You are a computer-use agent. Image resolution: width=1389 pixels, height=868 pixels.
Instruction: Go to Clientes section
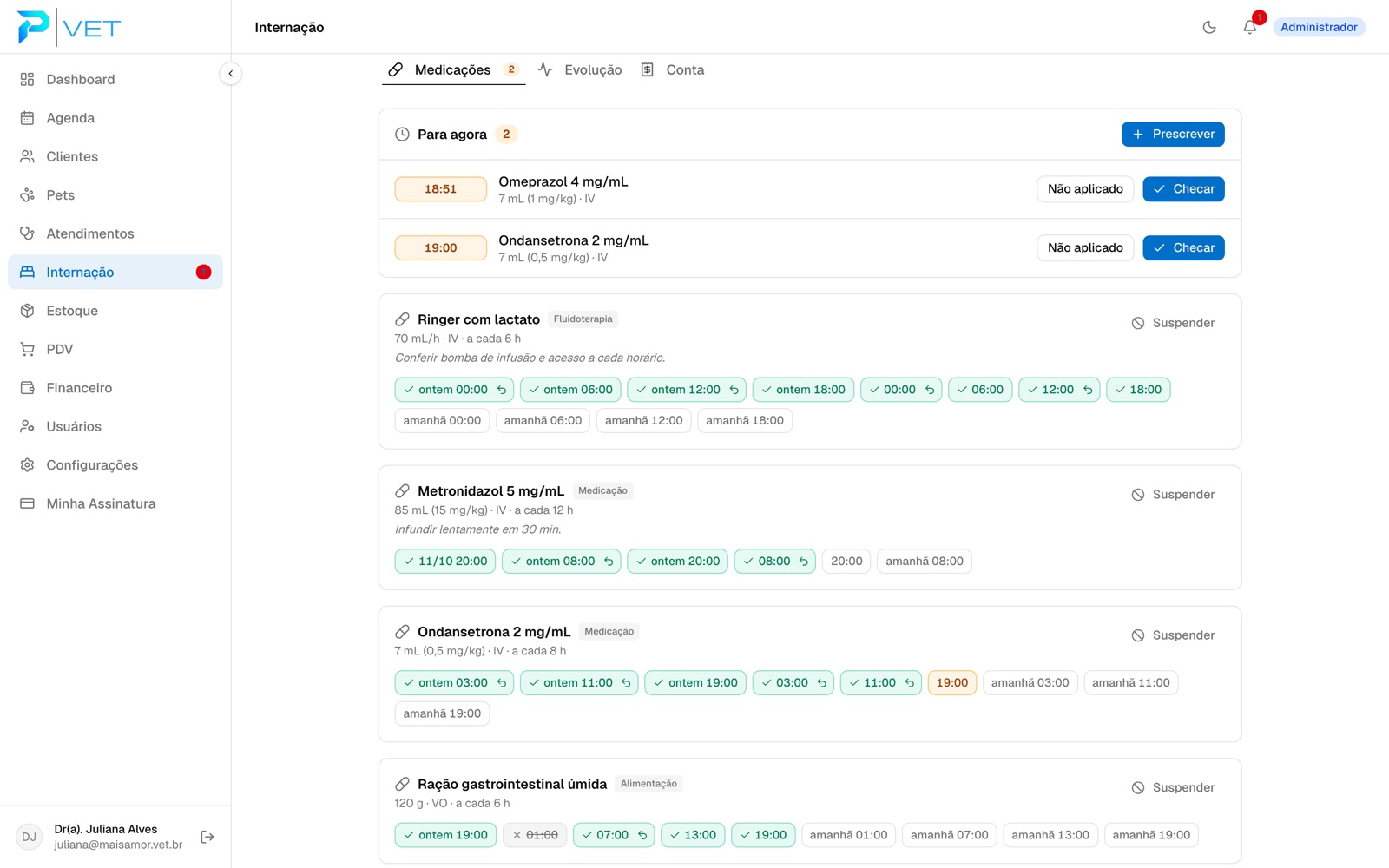pos(115,156)
